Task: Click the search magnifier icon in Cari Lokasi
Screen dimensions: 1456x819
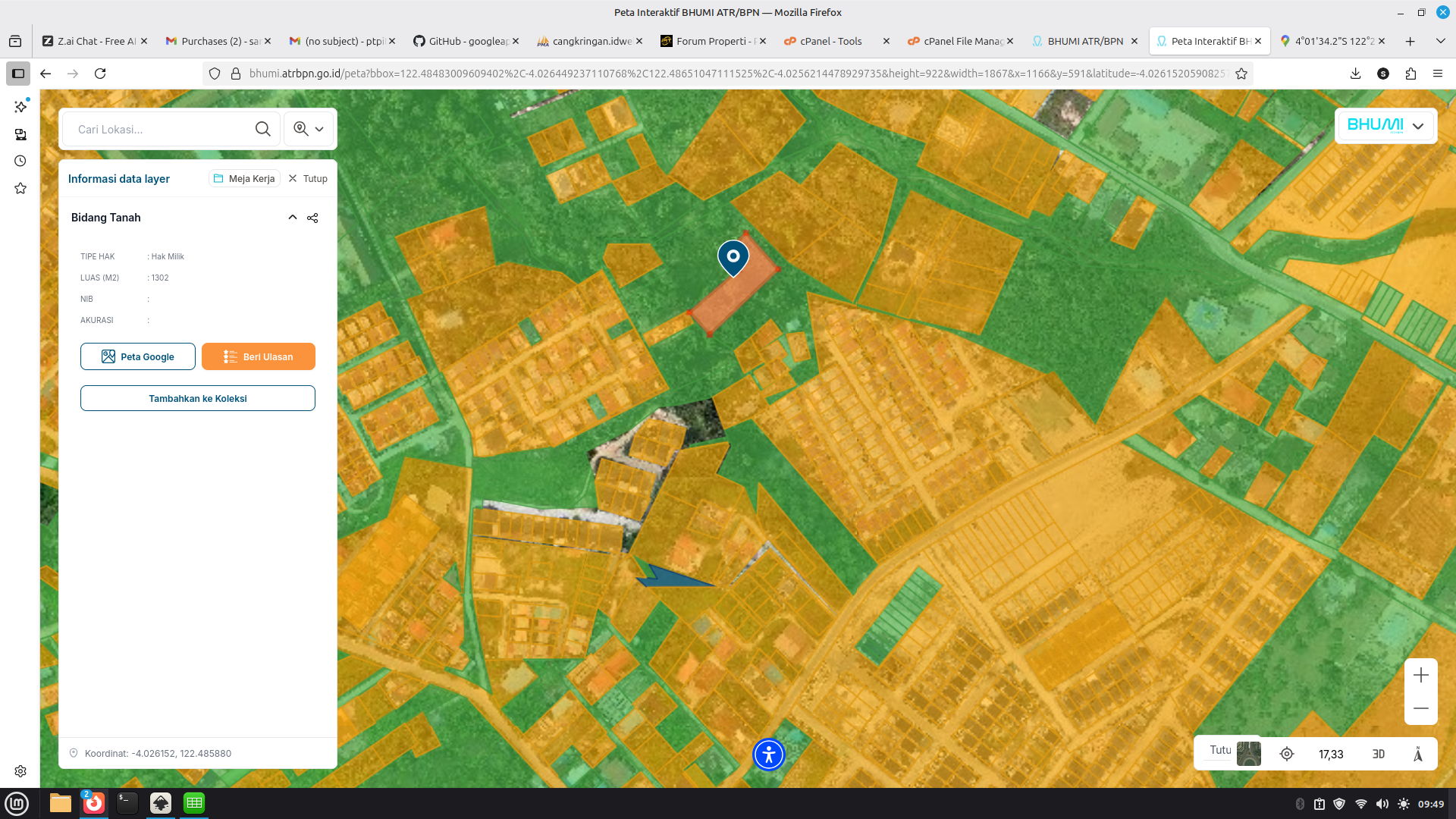Action: (262, 129)
